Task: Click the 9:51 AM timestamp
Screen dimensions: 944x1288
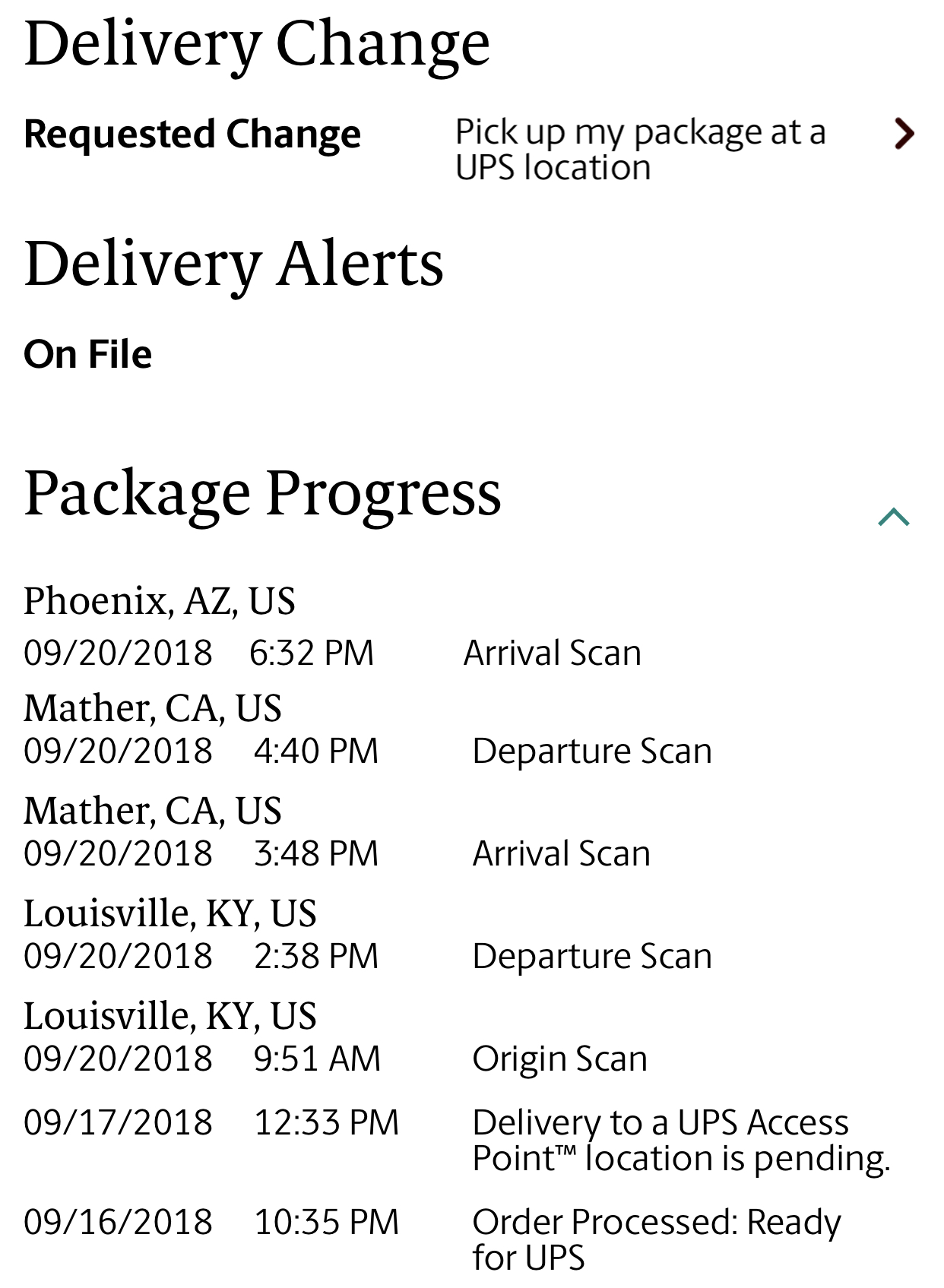Action: [317, 1059]
